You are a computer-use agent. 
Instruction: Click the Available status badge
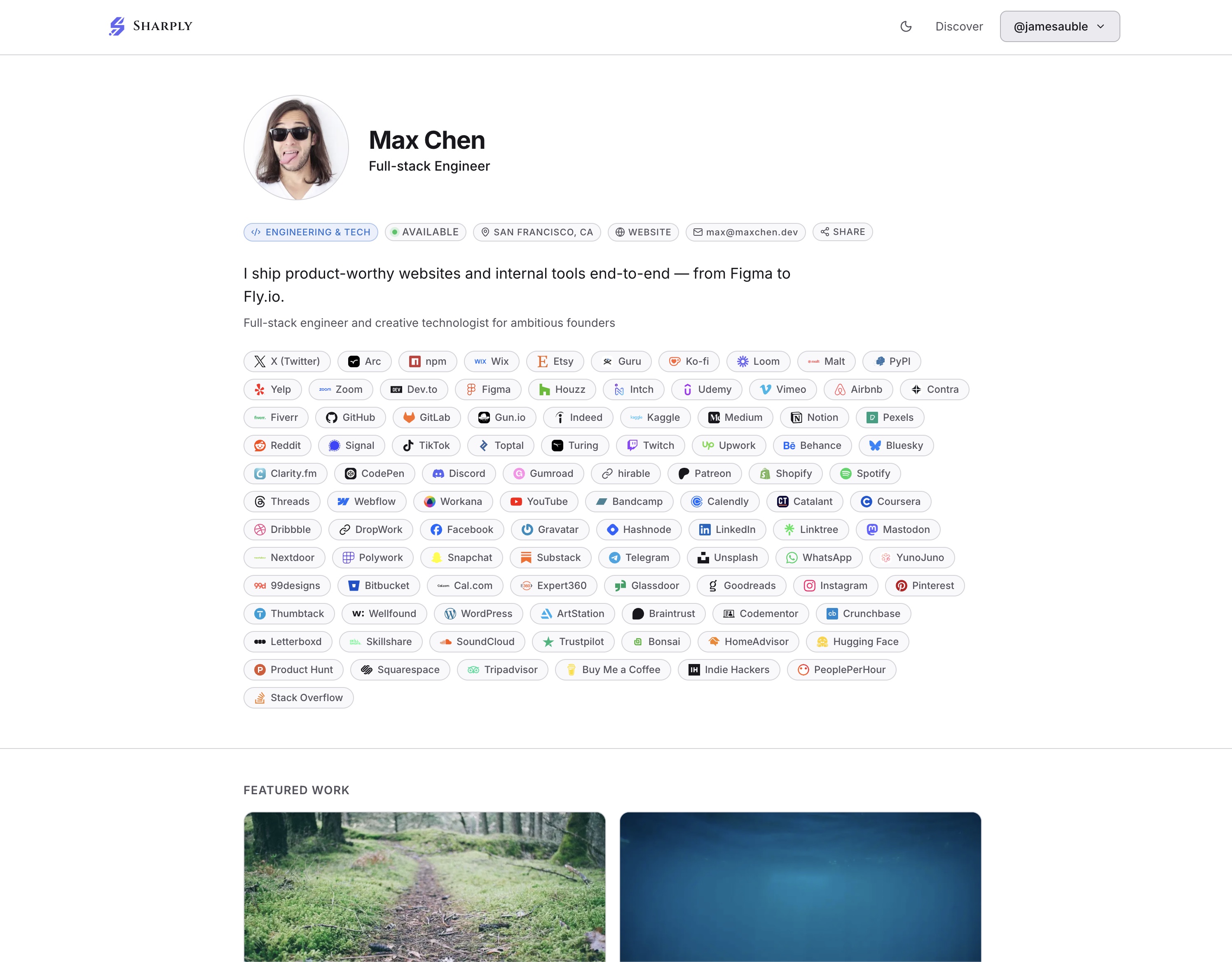425,232
